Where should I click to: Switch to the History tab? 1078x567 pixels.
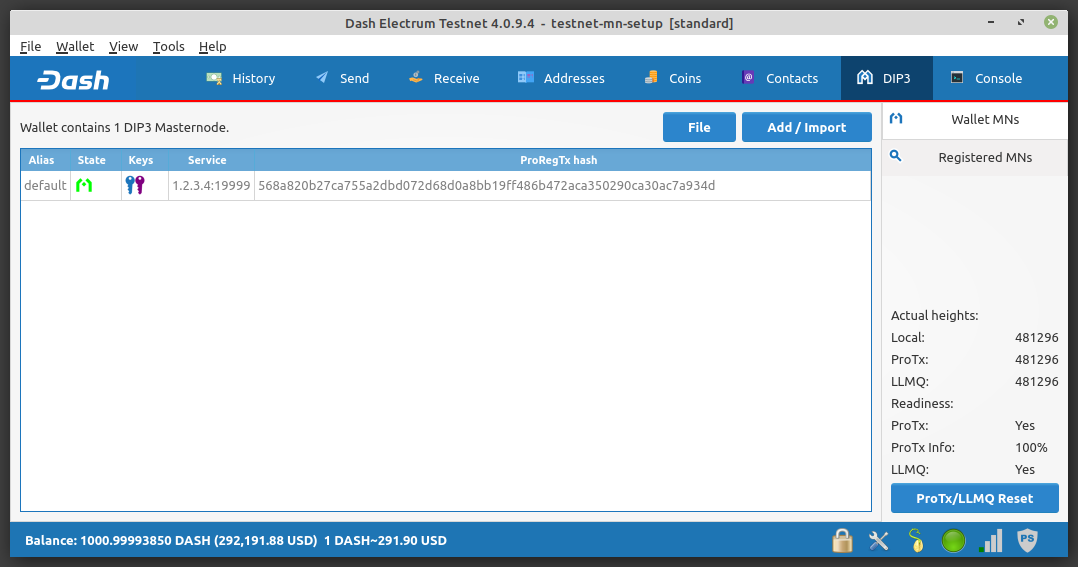[241, 79]
